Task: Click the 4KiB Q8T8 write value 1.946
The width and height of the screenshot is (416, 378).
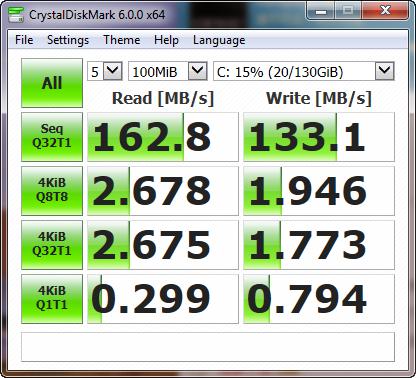Action: 319,191
